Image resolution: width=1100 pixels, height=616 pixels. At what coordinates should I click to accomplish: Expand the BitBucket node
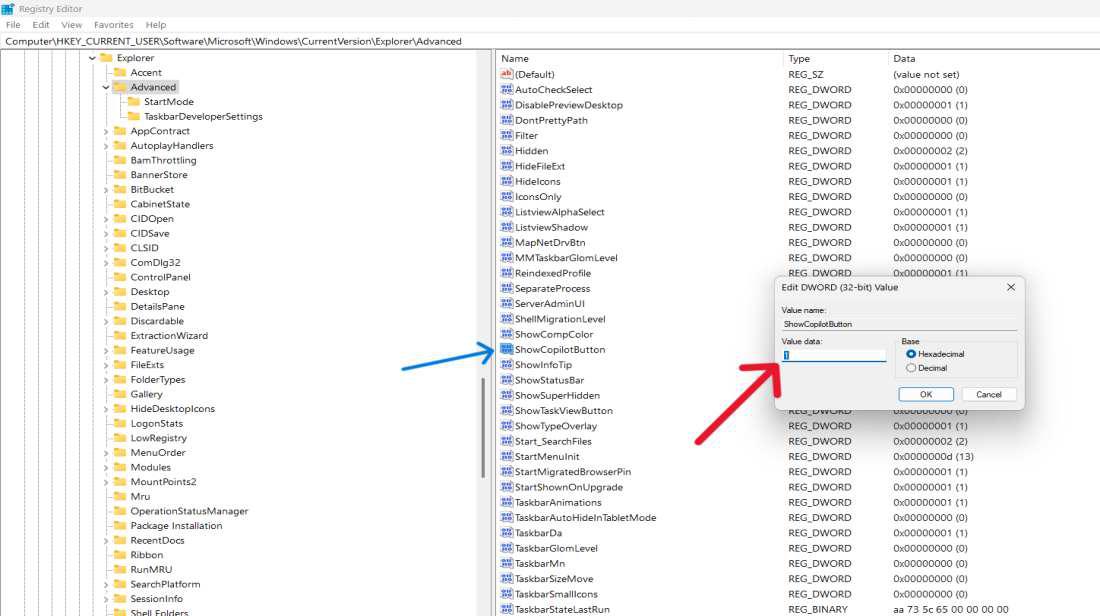point(106,190)
